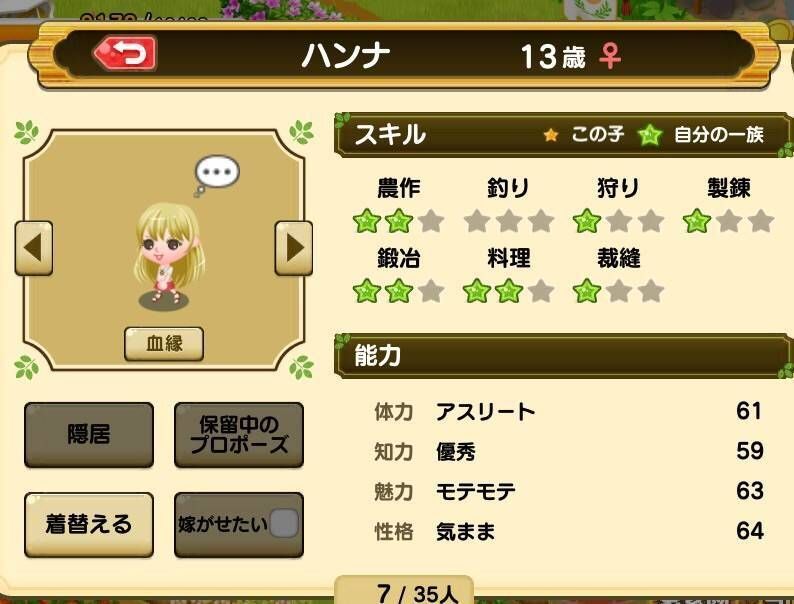Viewport: 794px width, 604px height.
Task: Open 保留中のプロポーズ pending proposals
Action: [239, 435]
